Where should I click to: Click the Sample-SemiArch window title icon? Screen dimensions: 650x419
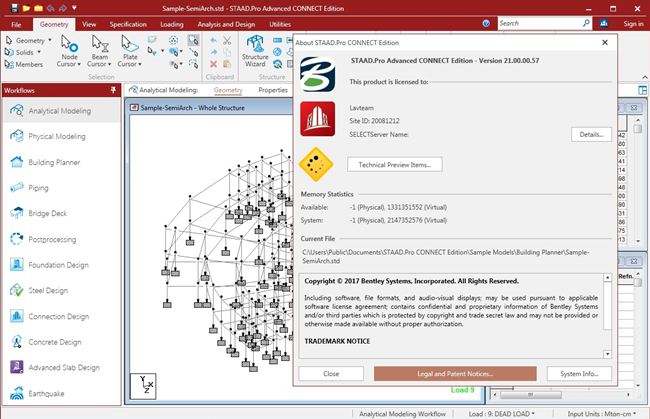[x=134, y=107]
